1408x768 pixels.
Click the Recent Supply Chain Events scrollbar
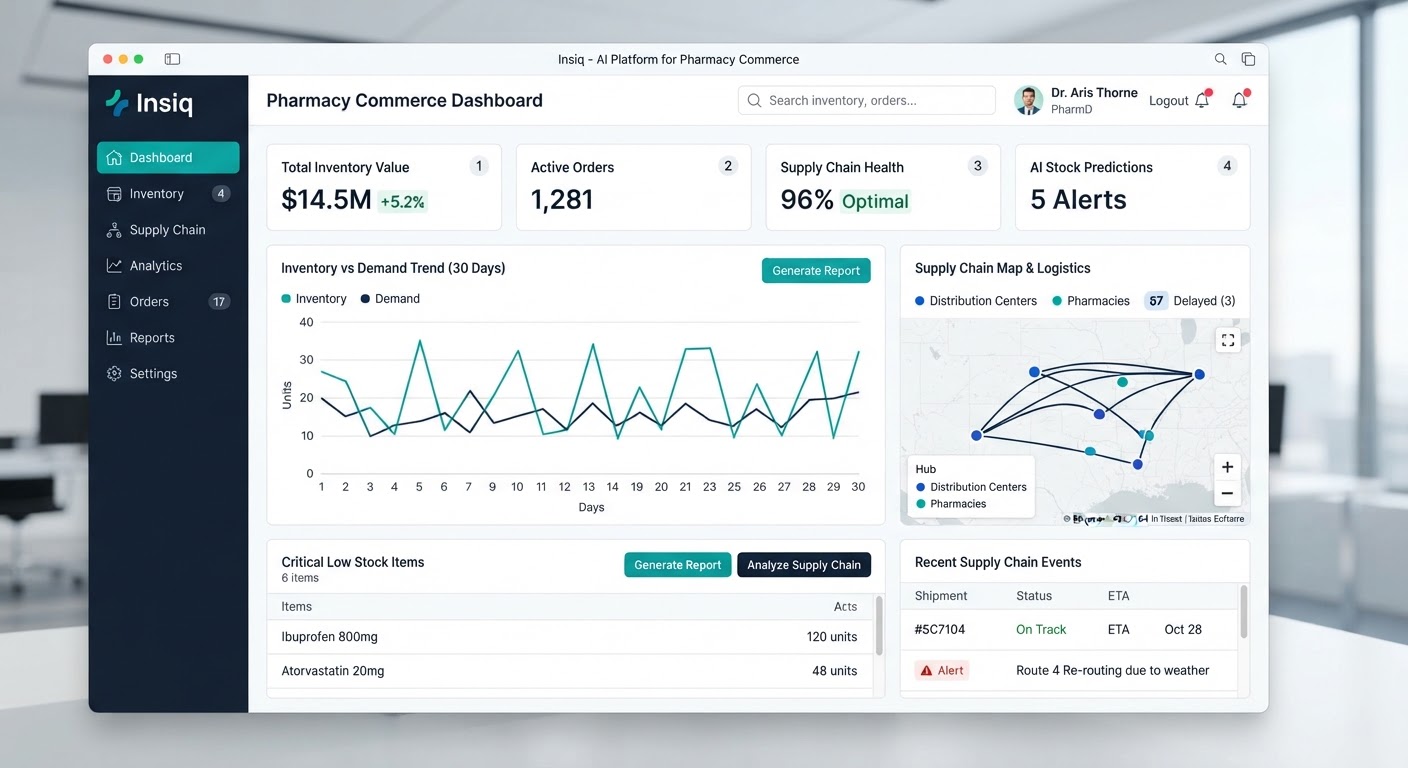1244,612
